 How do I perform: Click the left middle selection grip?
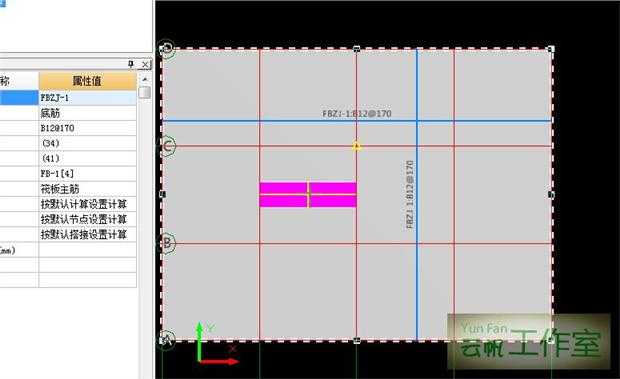click(x=162, y=194)
